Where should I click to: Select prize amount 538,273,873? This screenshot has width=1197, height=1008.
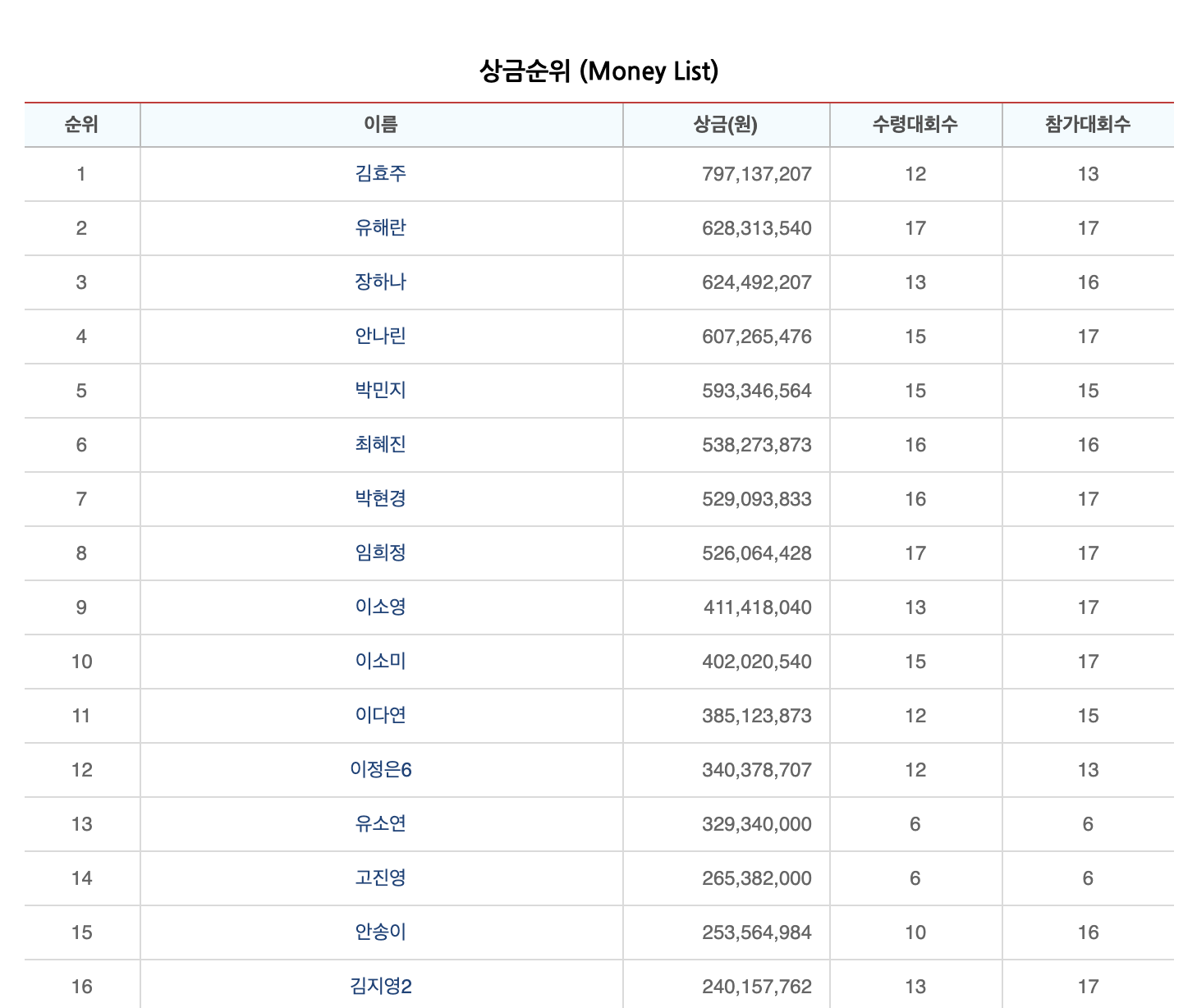tap(757, 445)
